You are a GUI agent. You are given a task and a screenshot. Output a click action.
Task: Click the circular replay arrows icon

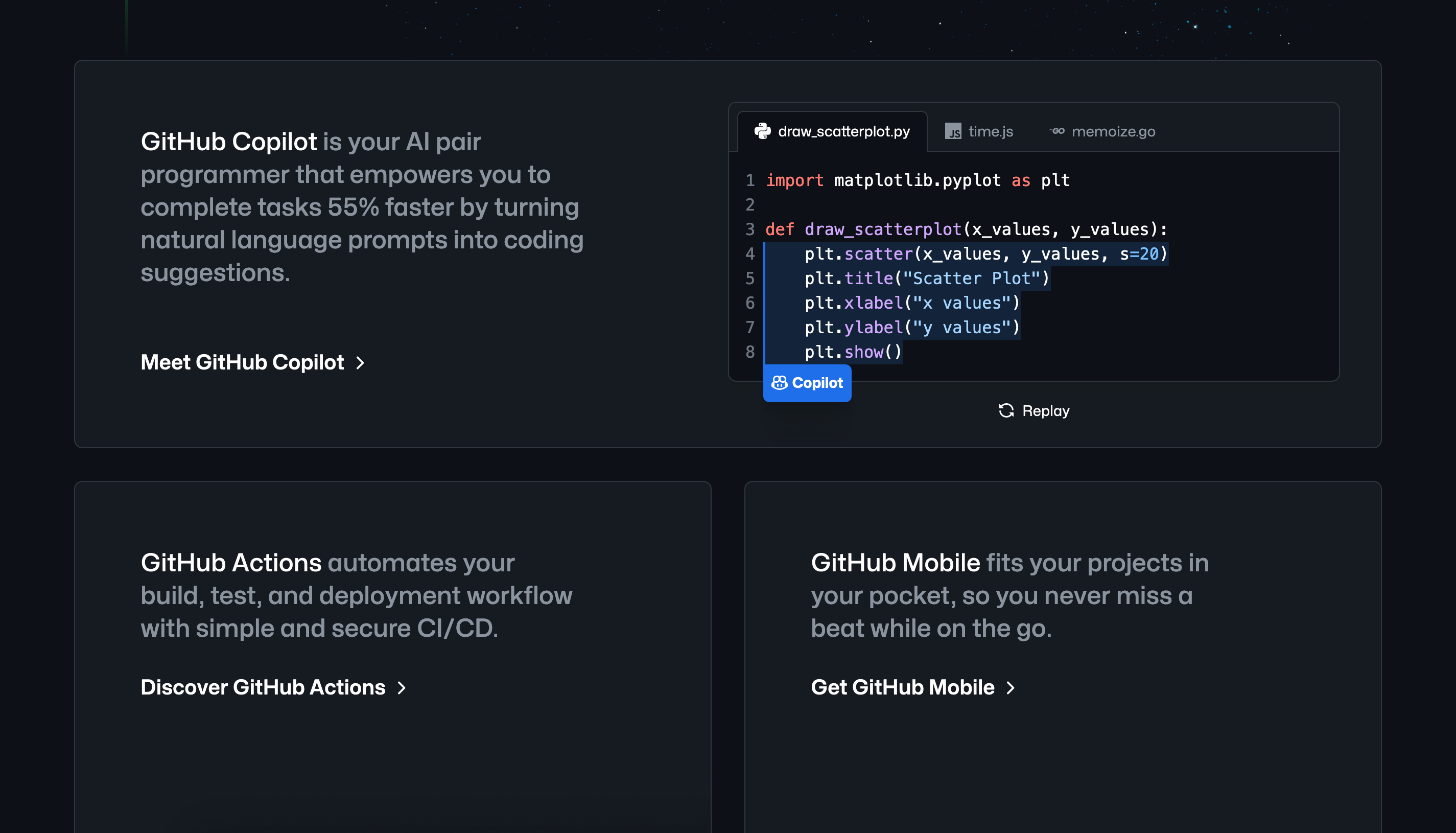tap(1006, 411)
